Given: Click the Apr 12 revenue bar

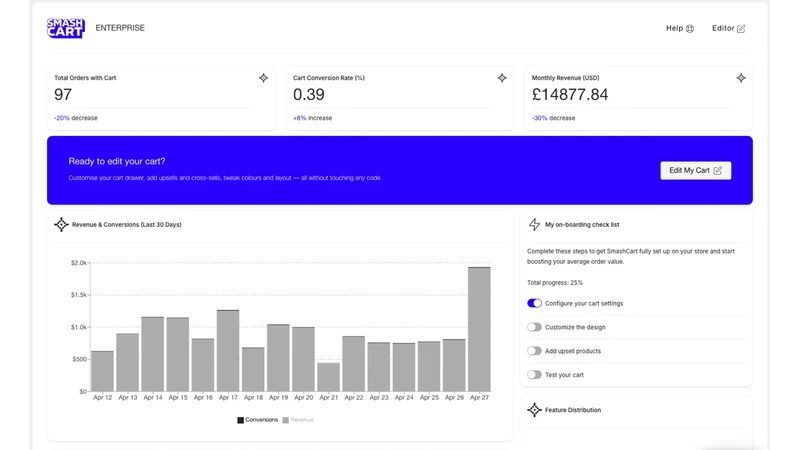Looking at the screenshot, I should tap(103, 371).
